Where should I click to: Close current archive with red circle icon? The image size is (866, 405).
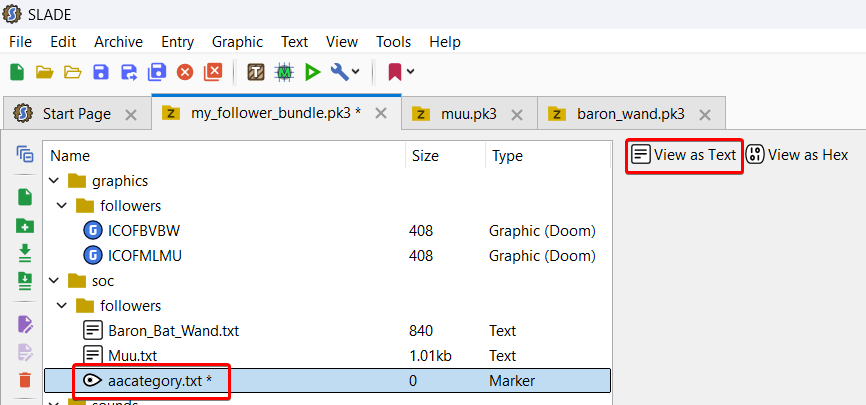[x=185, y=72]
